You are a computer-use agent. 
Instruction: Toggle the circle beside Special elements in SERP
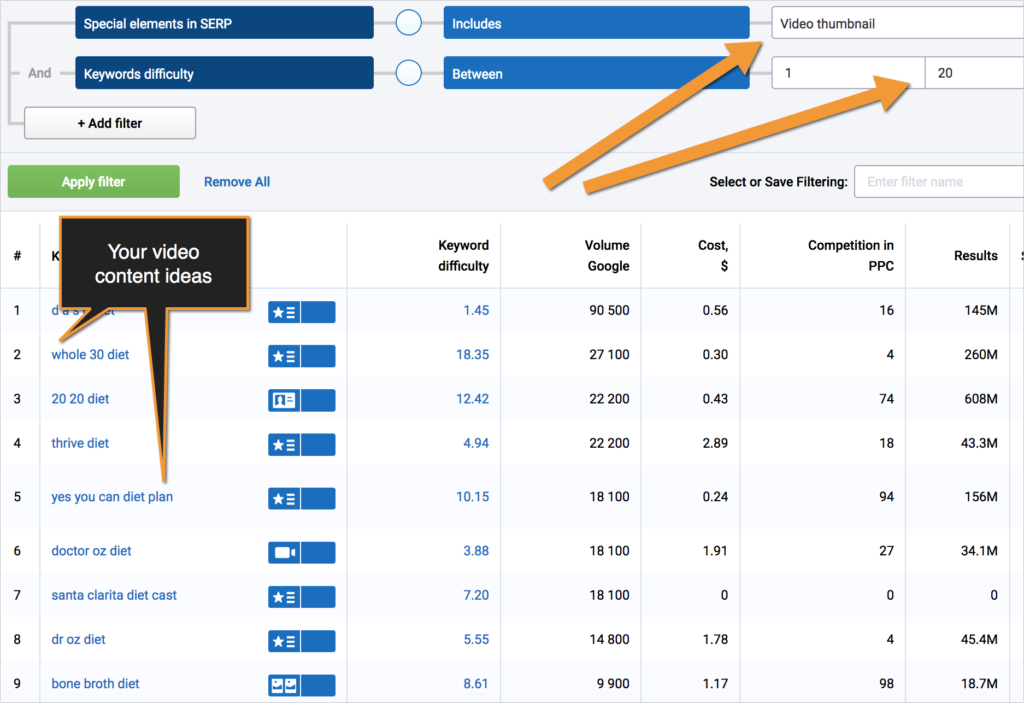(x=407, y=22)
